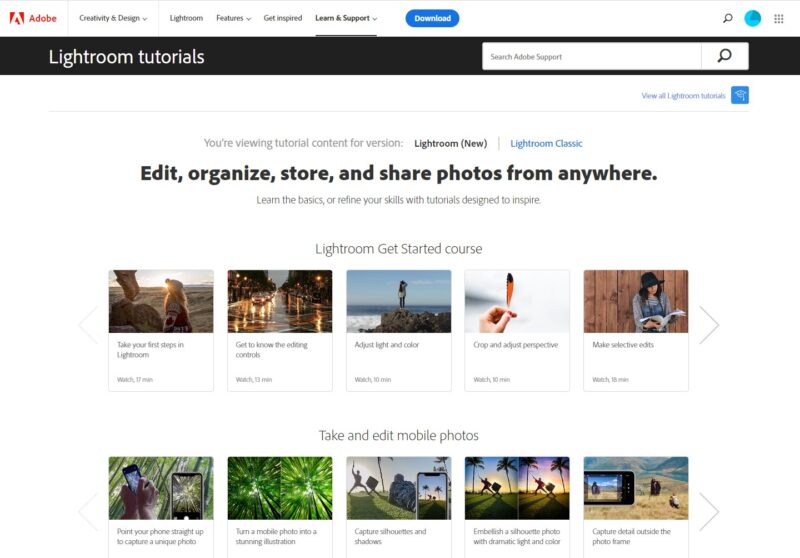Click 'Point your phone straight up' title
This screenshot has width=800, height=558.
pyautogui.click(x=160, y=537)
